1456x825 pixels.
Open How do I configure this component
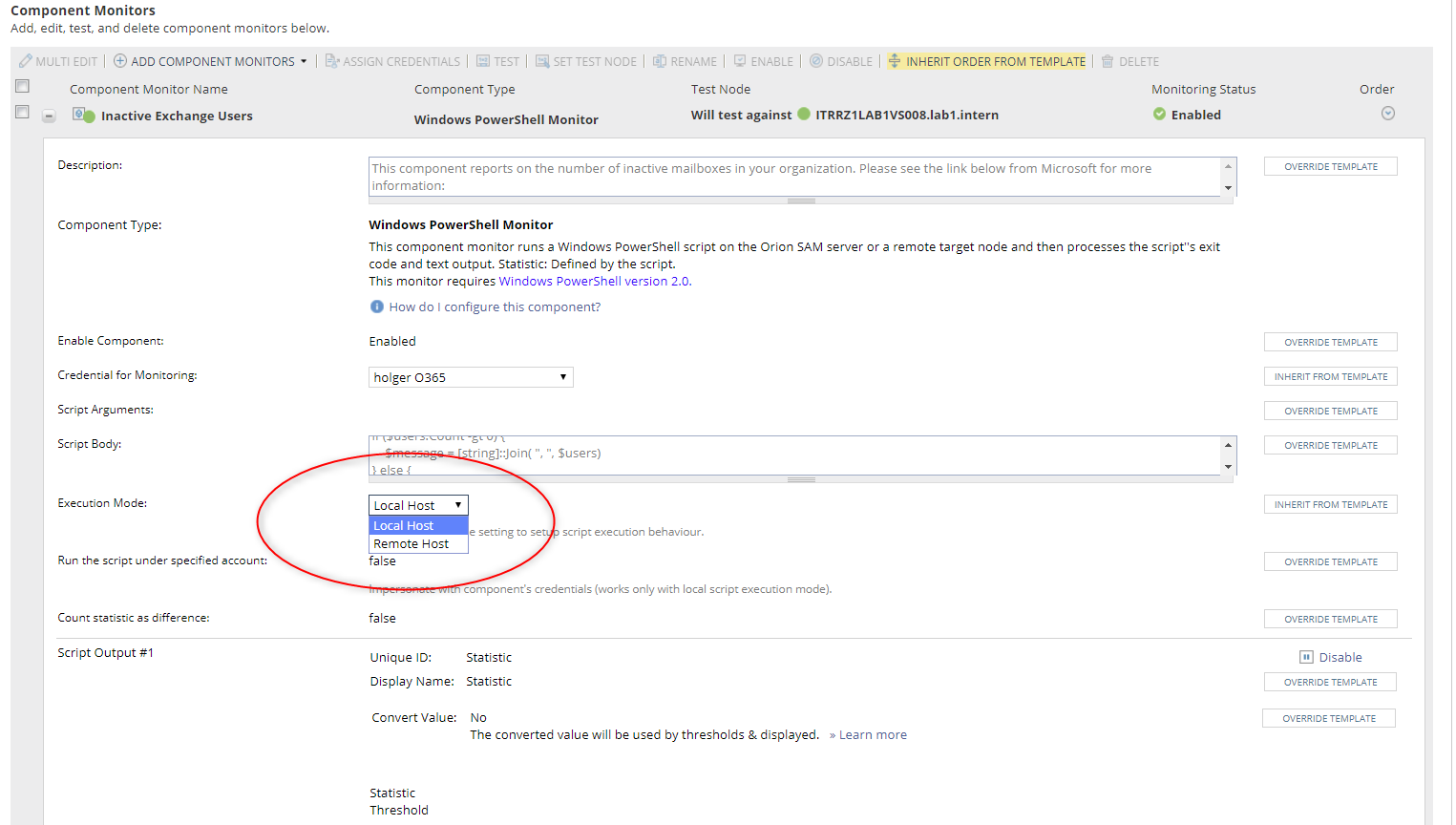(495, 307)
